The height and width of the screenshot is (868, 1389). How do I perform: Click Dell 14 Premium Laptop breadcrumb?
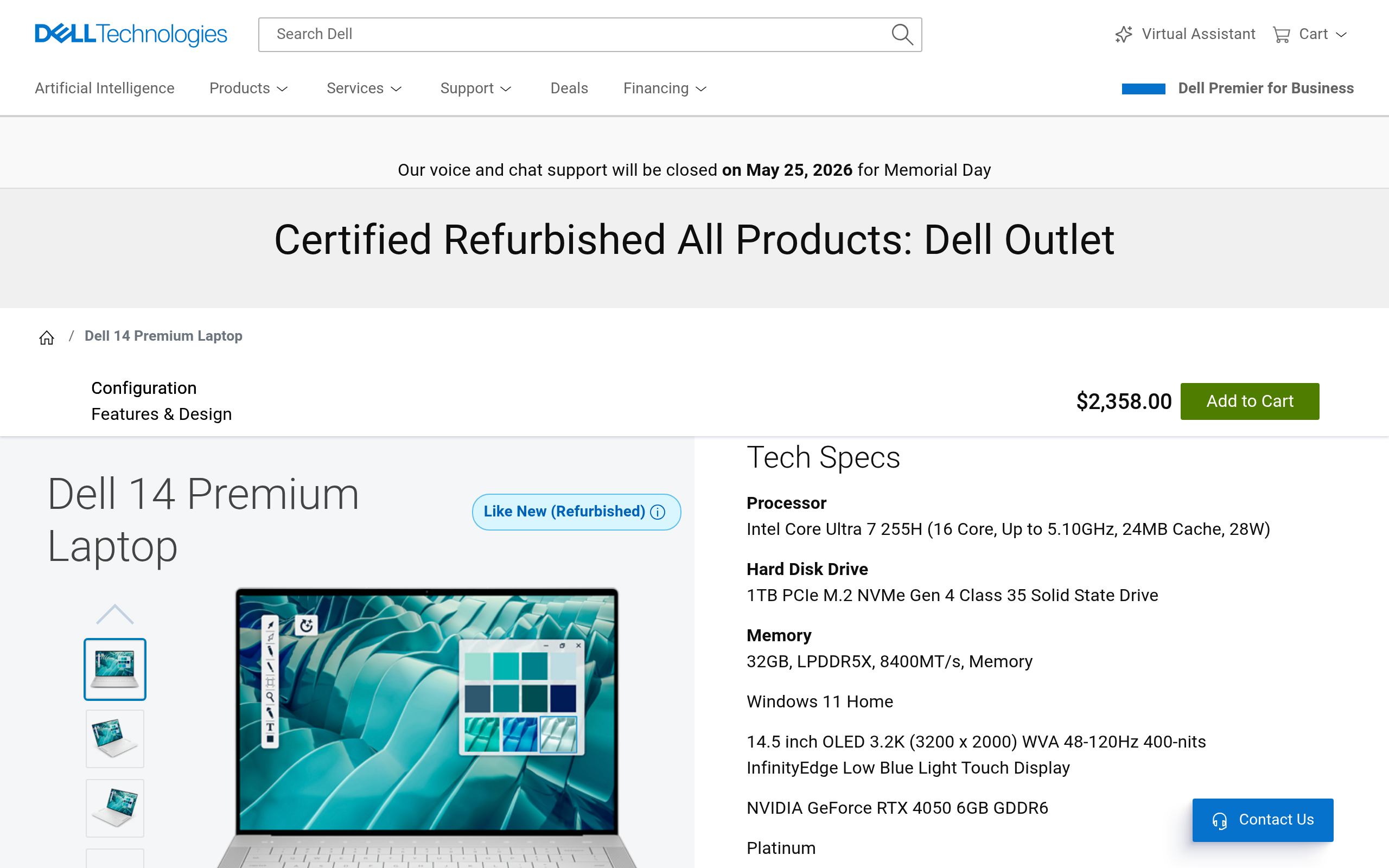163,336
